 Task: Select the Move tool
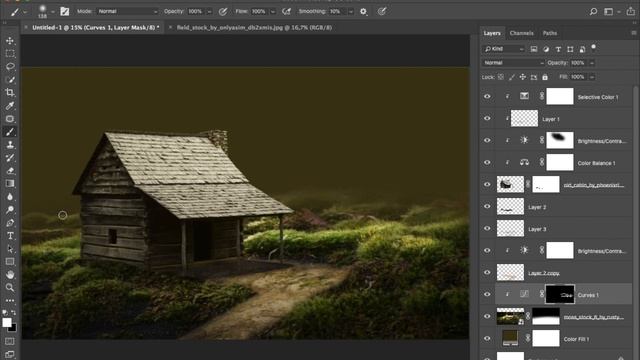pos(10,41)
